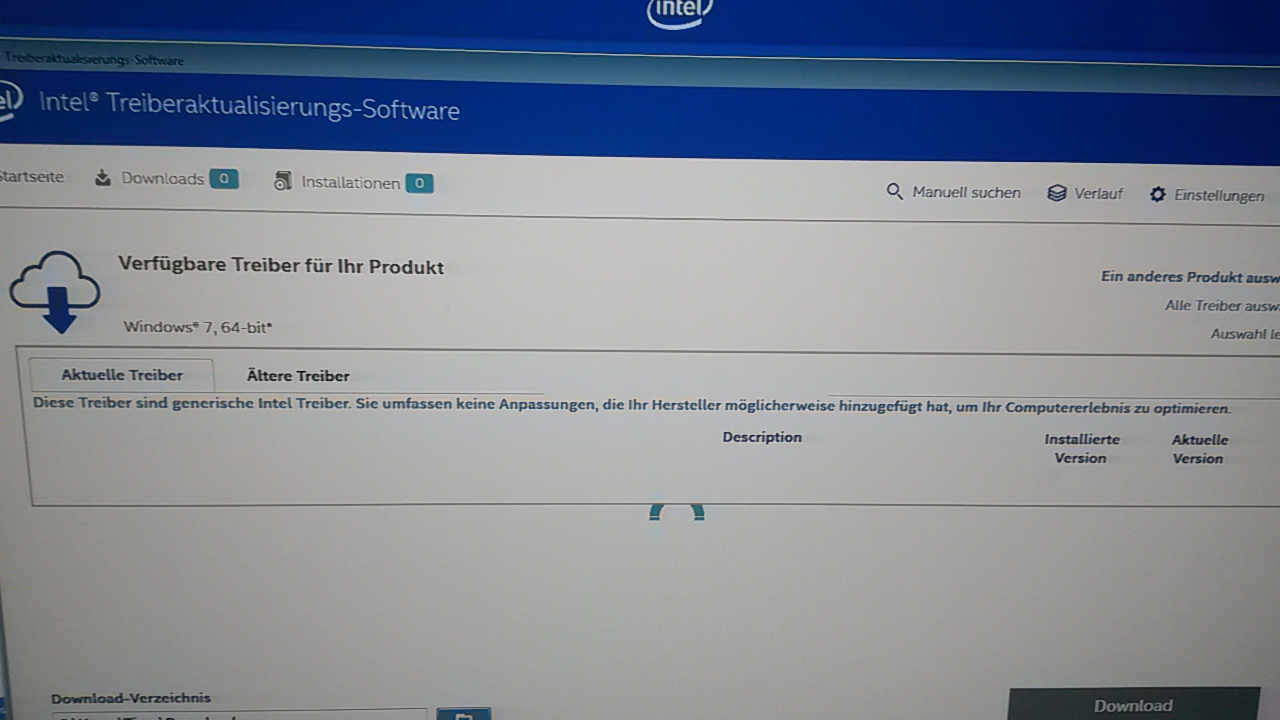Switch to Ältere Treiber tab
Image resolution: width=1280 pixels, height=720 pixels.
point(298,376)
